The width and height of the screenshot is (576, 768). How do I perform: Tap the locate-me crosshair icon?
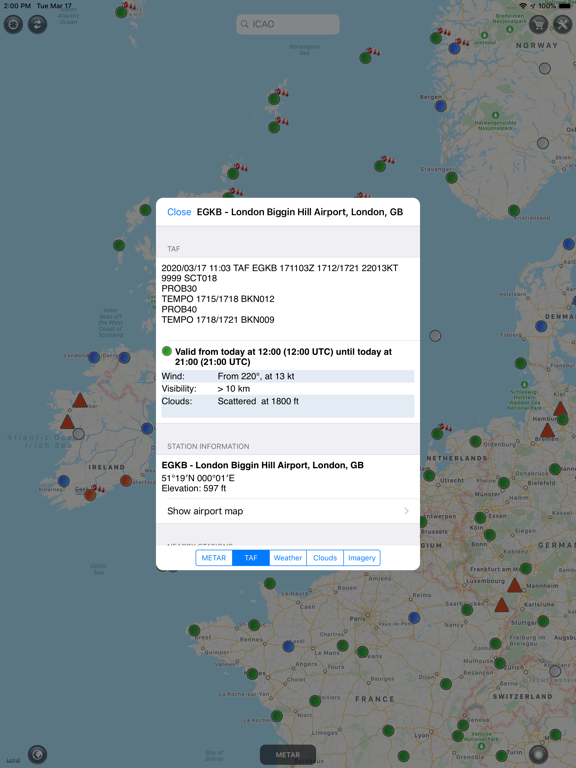[x=13, y=24]
